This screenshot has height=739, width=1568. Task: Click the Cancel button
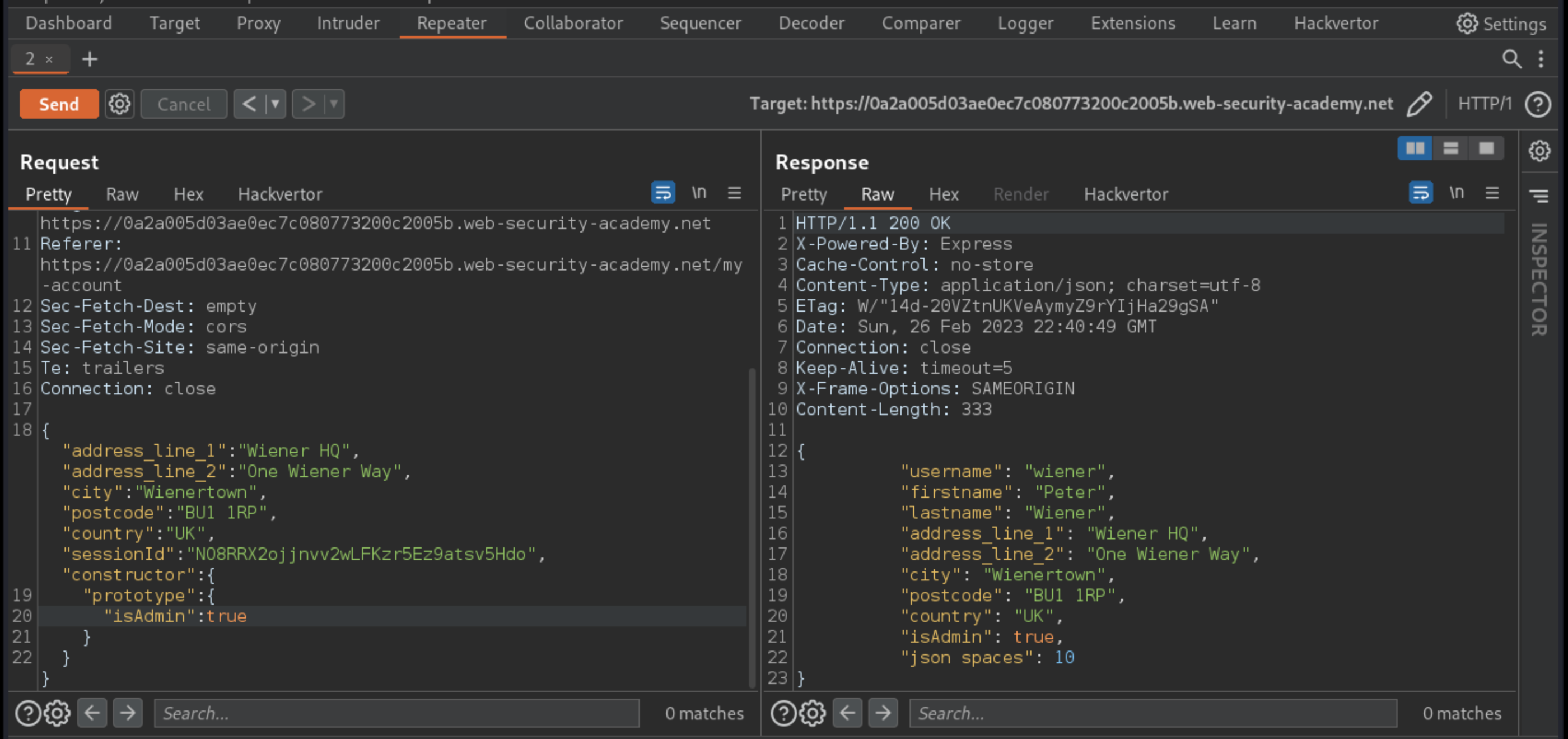[184, 104]
